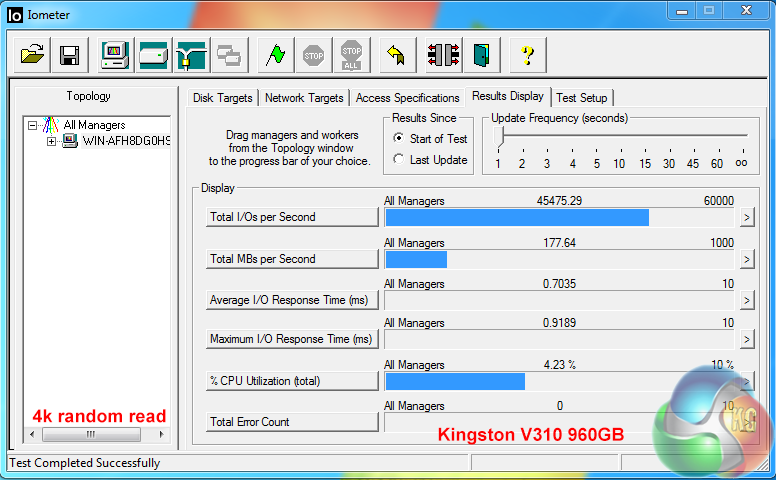This screenshot has width=776, height=480.
Task: Select Start of Test radio button
Action: click(398, 138)
